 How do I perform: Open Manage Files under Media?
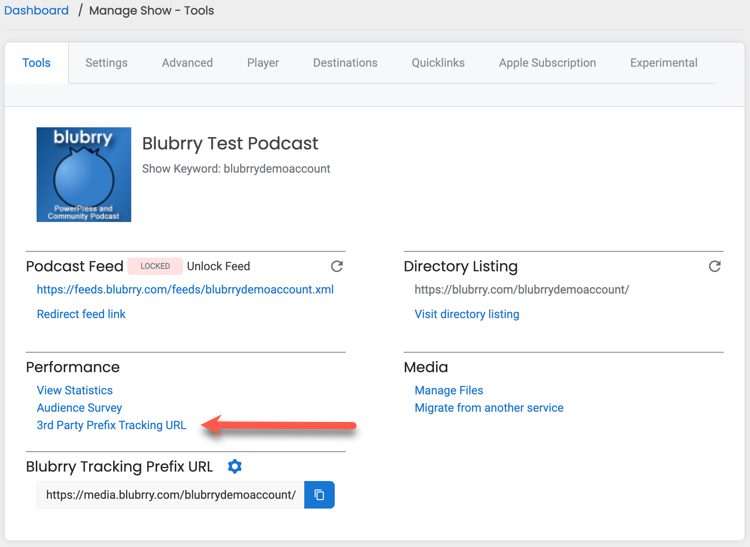coord(449,390)
